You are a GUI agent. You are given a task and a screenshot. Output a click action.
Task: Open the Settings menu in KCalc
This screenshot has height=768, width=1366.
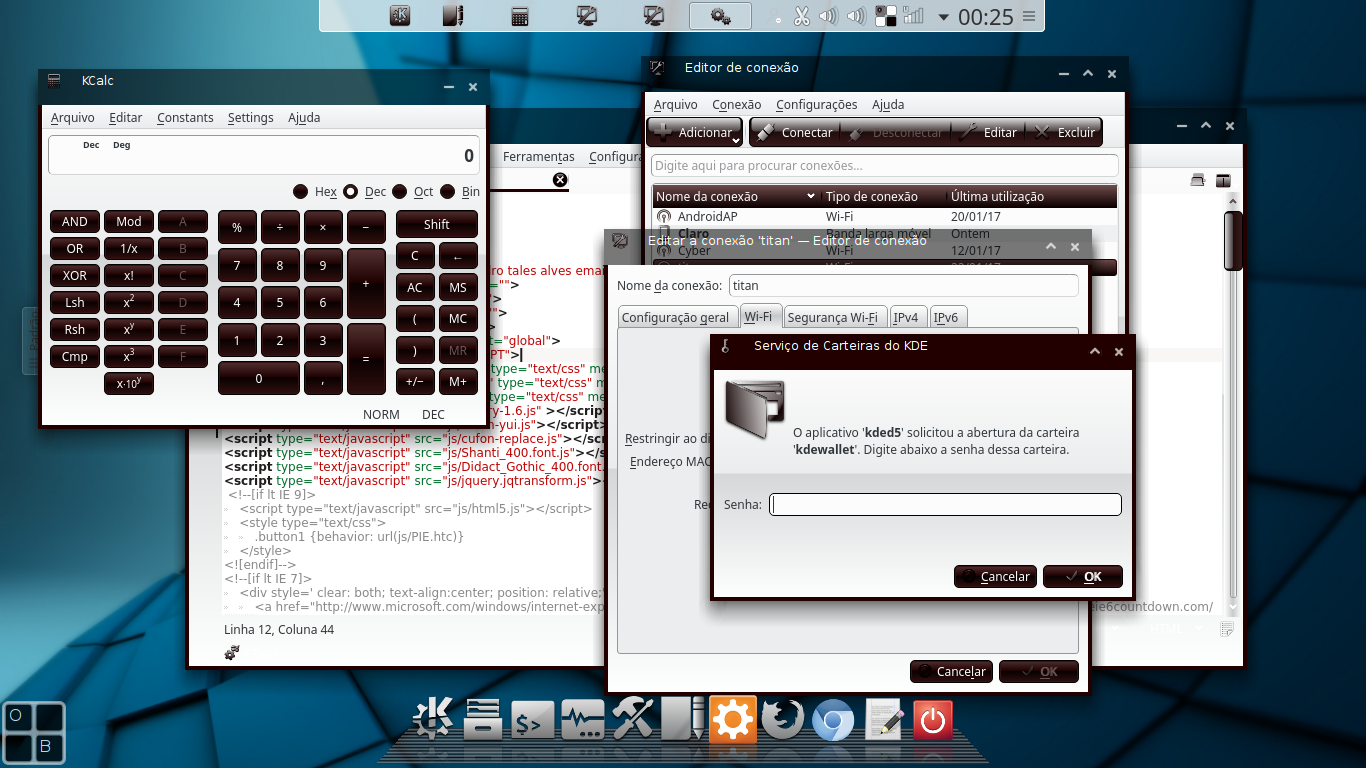tap(250, 117)
